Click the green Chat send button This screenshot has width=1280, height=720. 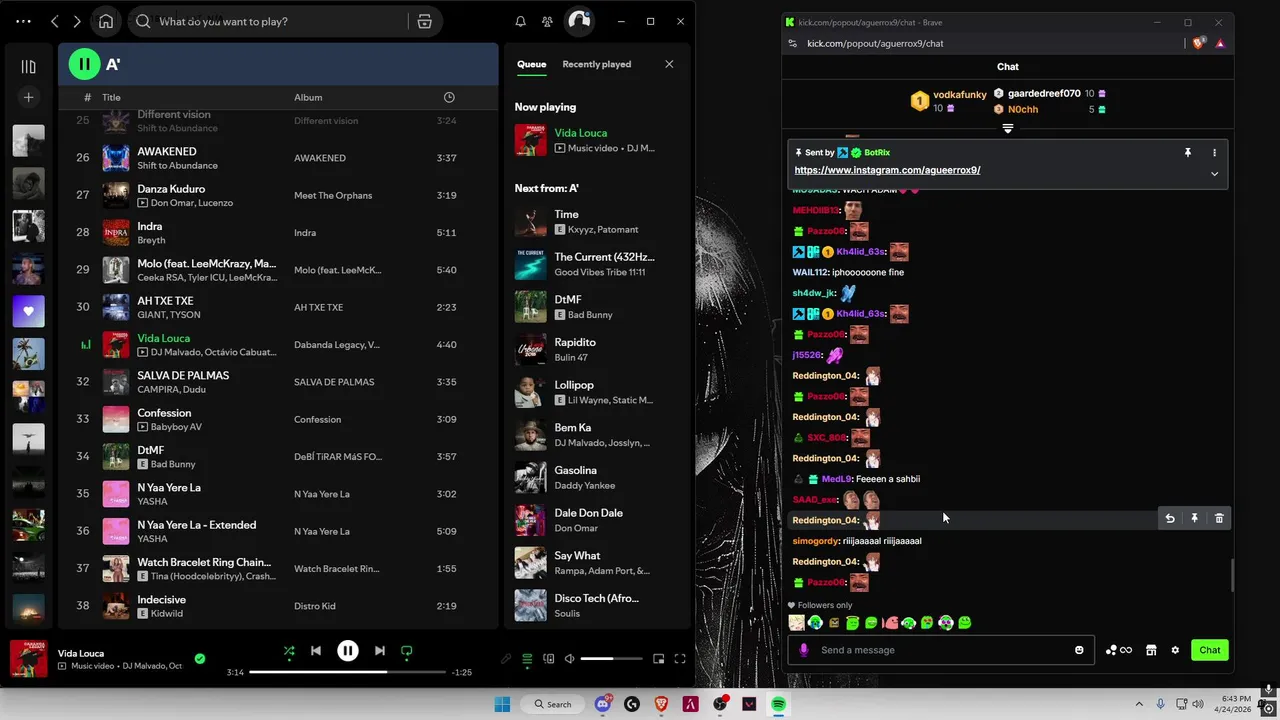click(1210, 650)
